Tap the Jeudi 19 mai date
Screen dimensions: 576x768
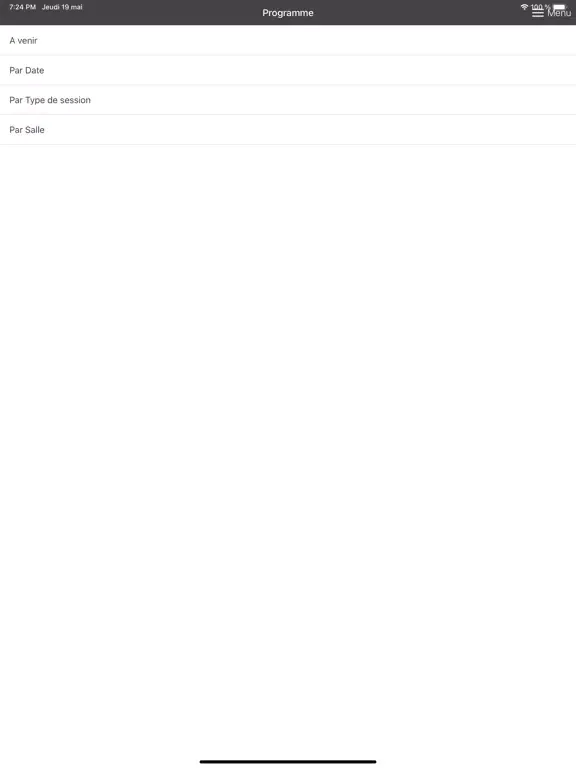[62, 7]
